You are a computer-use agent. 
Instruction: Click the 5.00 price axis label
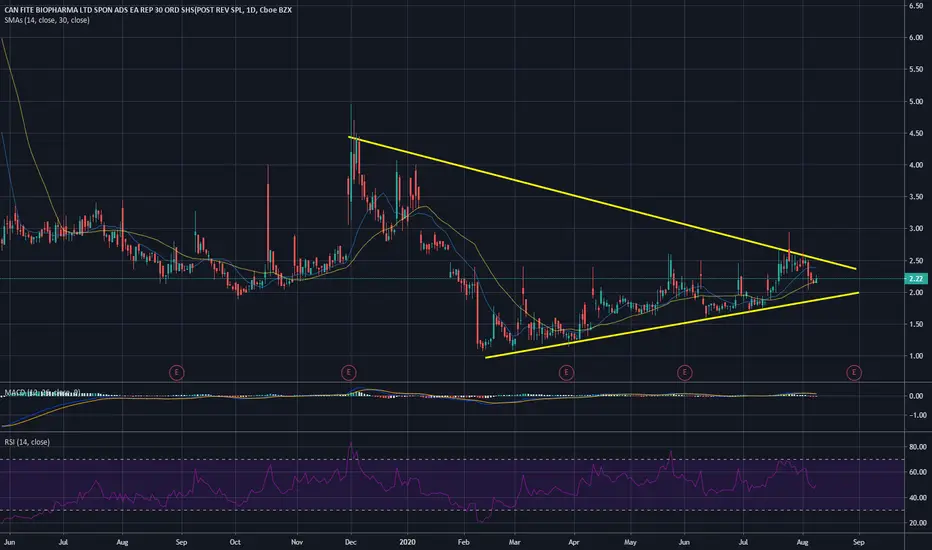coord(916,102)
